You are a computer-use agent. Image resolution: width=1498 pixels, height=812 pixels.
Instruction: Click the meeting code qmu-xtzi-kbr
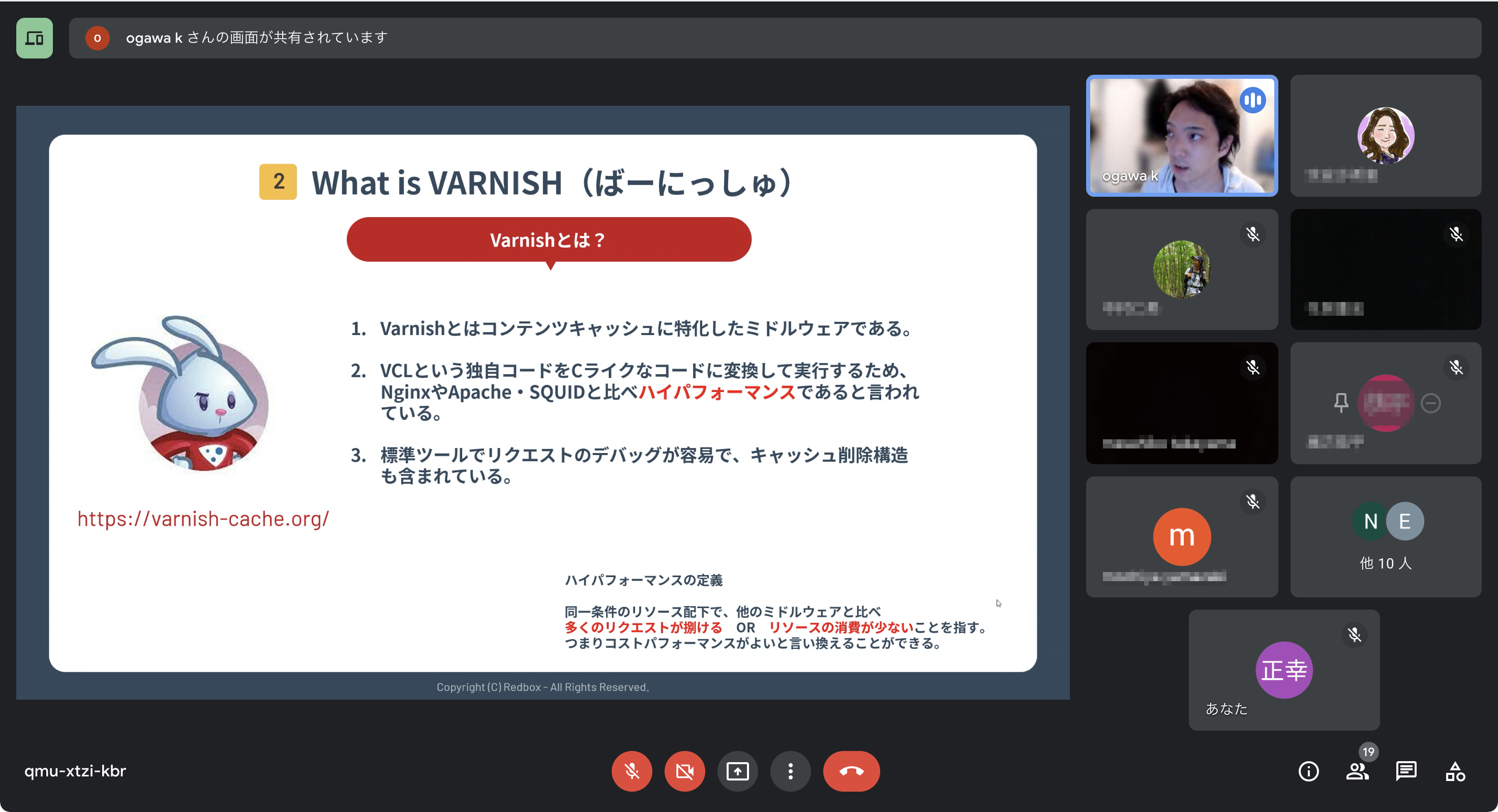pos(75,771)
